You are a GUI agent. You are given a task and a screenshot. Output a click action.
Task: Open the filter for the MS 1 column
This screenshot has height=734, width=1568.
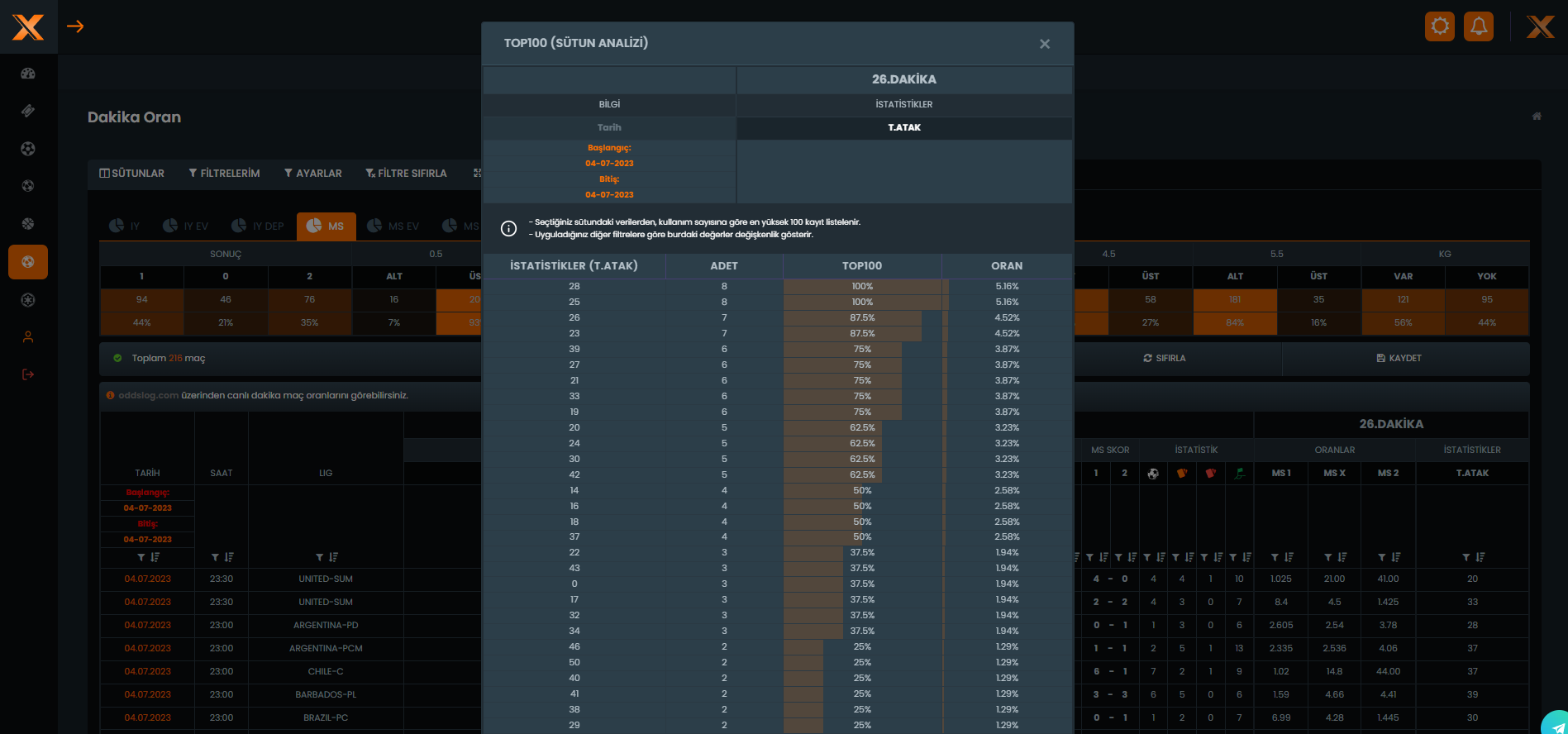point(1275,557)
